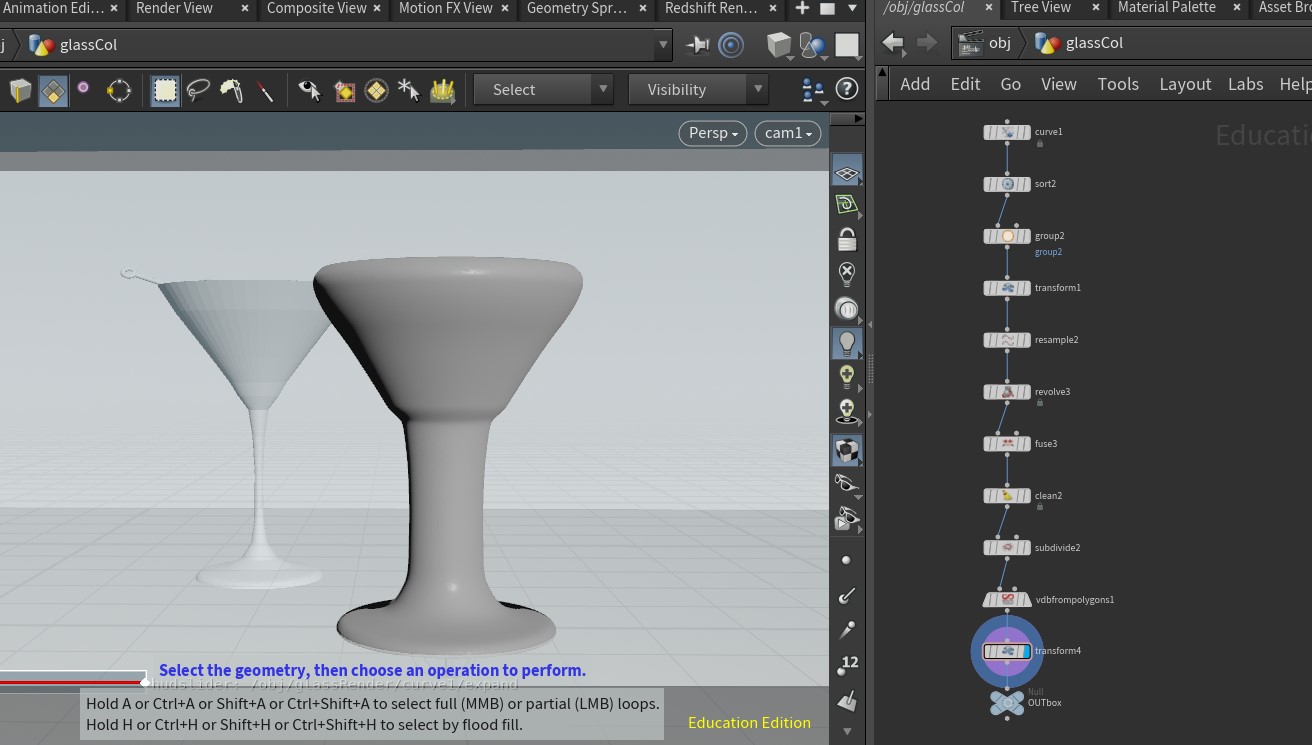Click the red HUD slider handle
1312x745 pixels.
146,682
